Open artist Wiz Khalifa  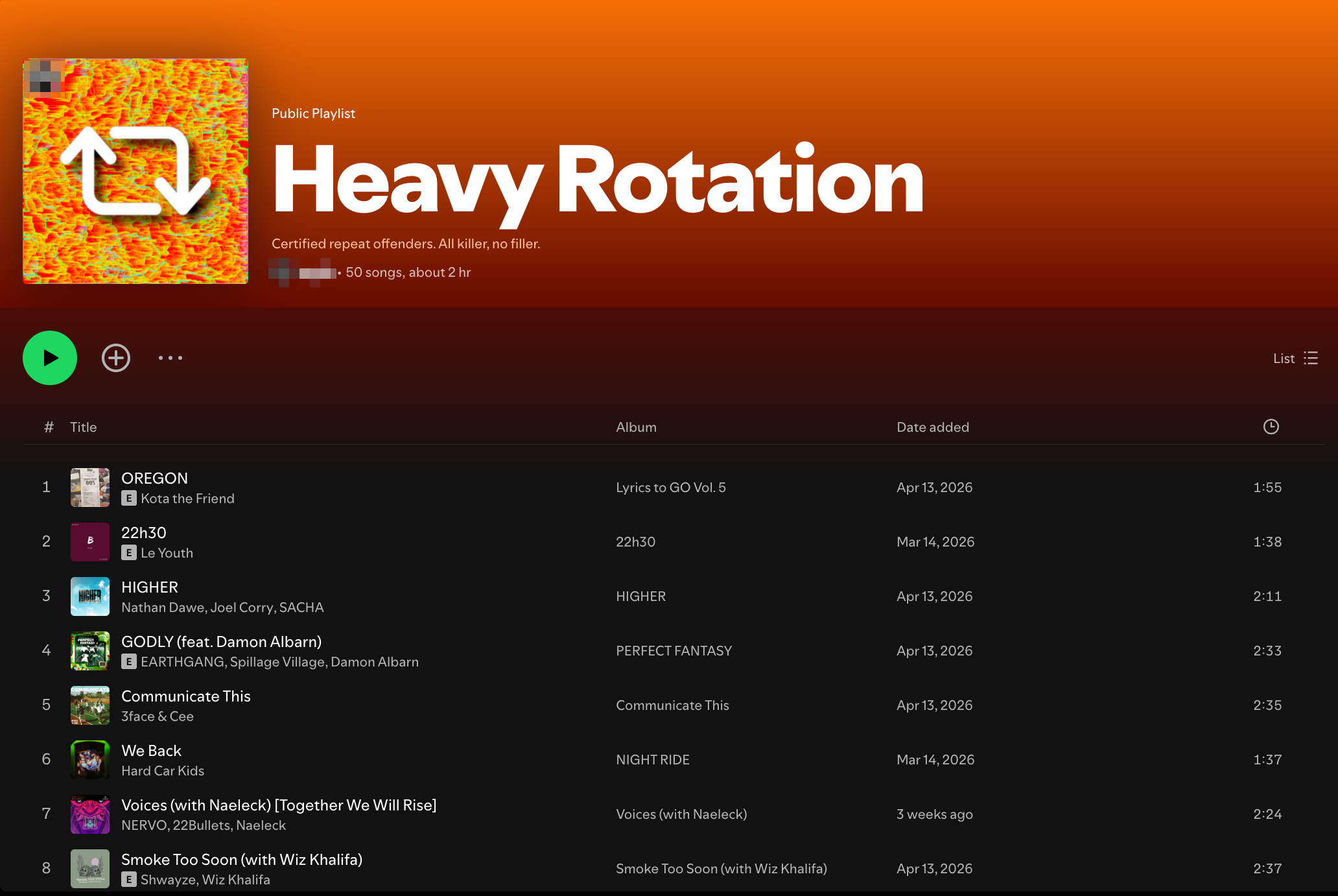pyautogui.click(x=236, y=880)
